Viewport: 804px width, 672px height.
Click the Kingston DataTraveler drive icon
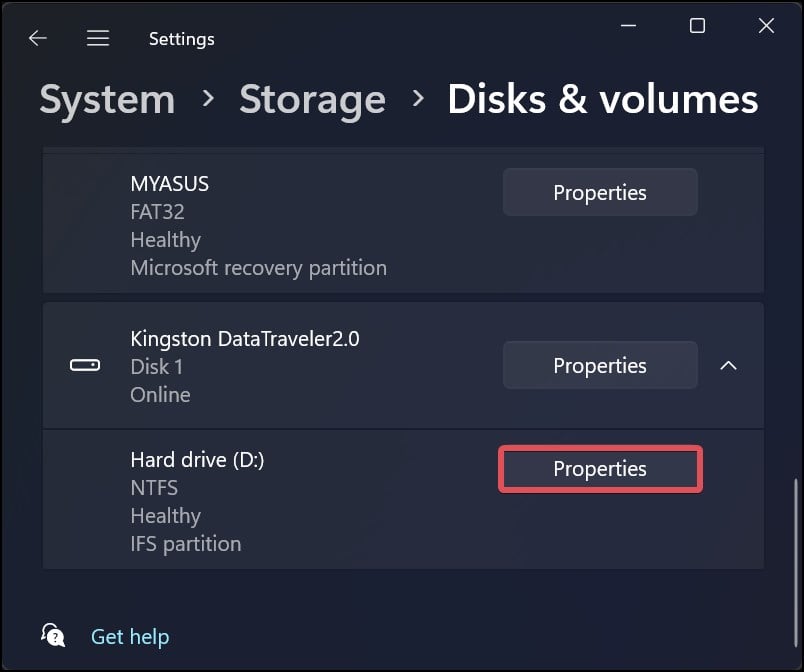tap(85, 365)
